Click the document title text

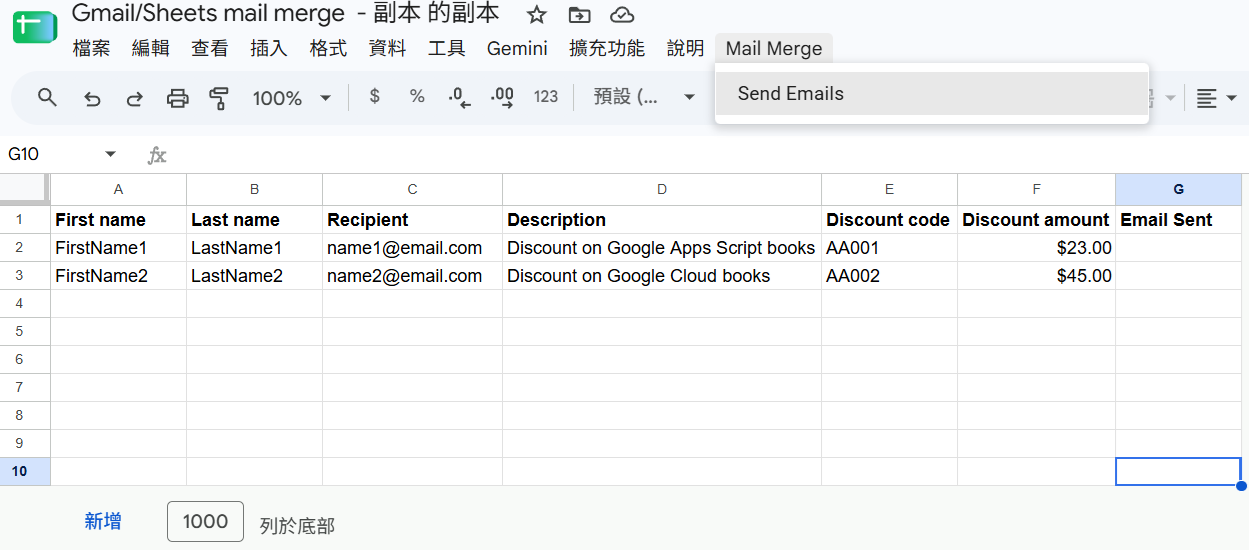285,14
